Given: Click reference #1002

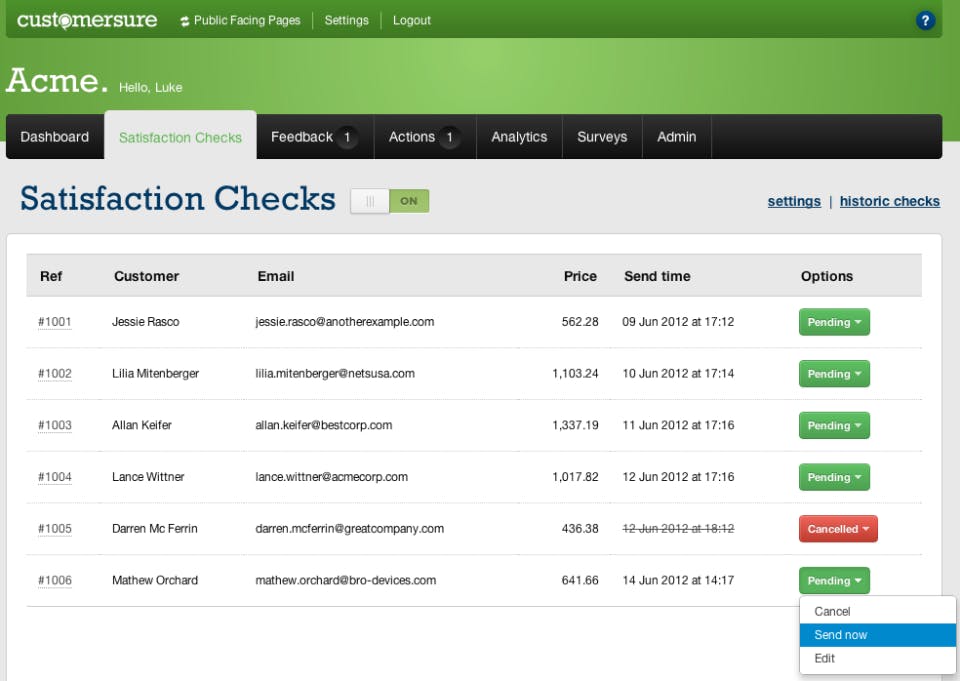Looking at the screenshot, I should tap(54, 374).
